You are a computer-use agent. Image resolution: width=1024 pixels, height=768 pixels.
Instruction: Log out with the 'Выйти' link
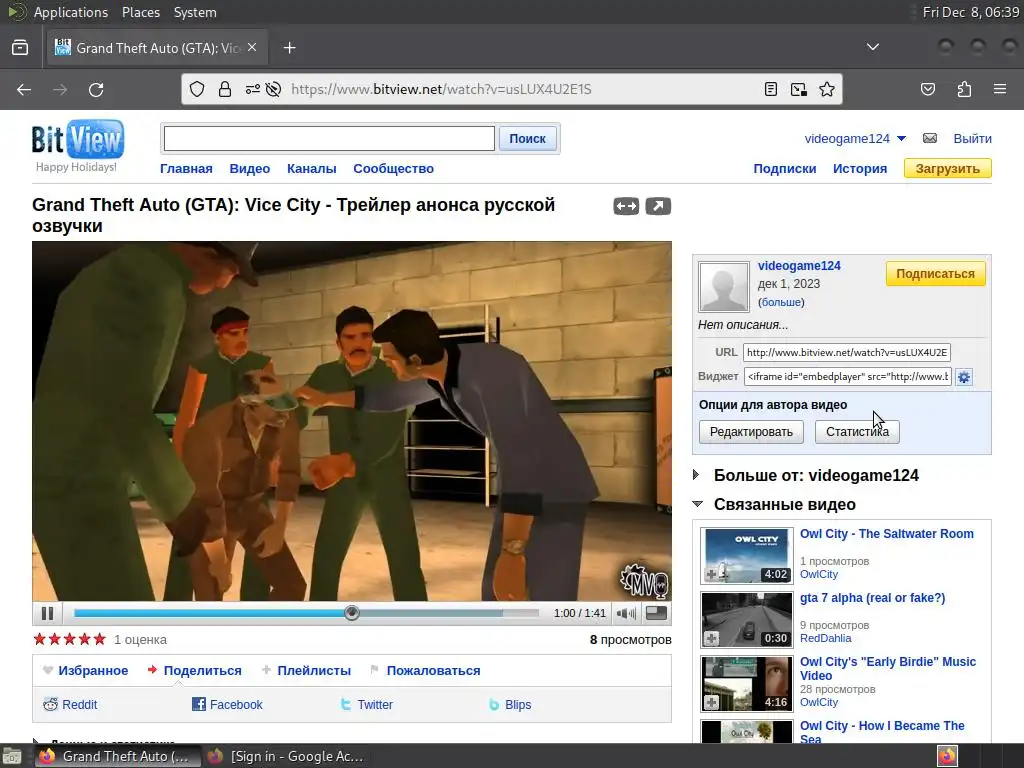click(x=972, y=138)
